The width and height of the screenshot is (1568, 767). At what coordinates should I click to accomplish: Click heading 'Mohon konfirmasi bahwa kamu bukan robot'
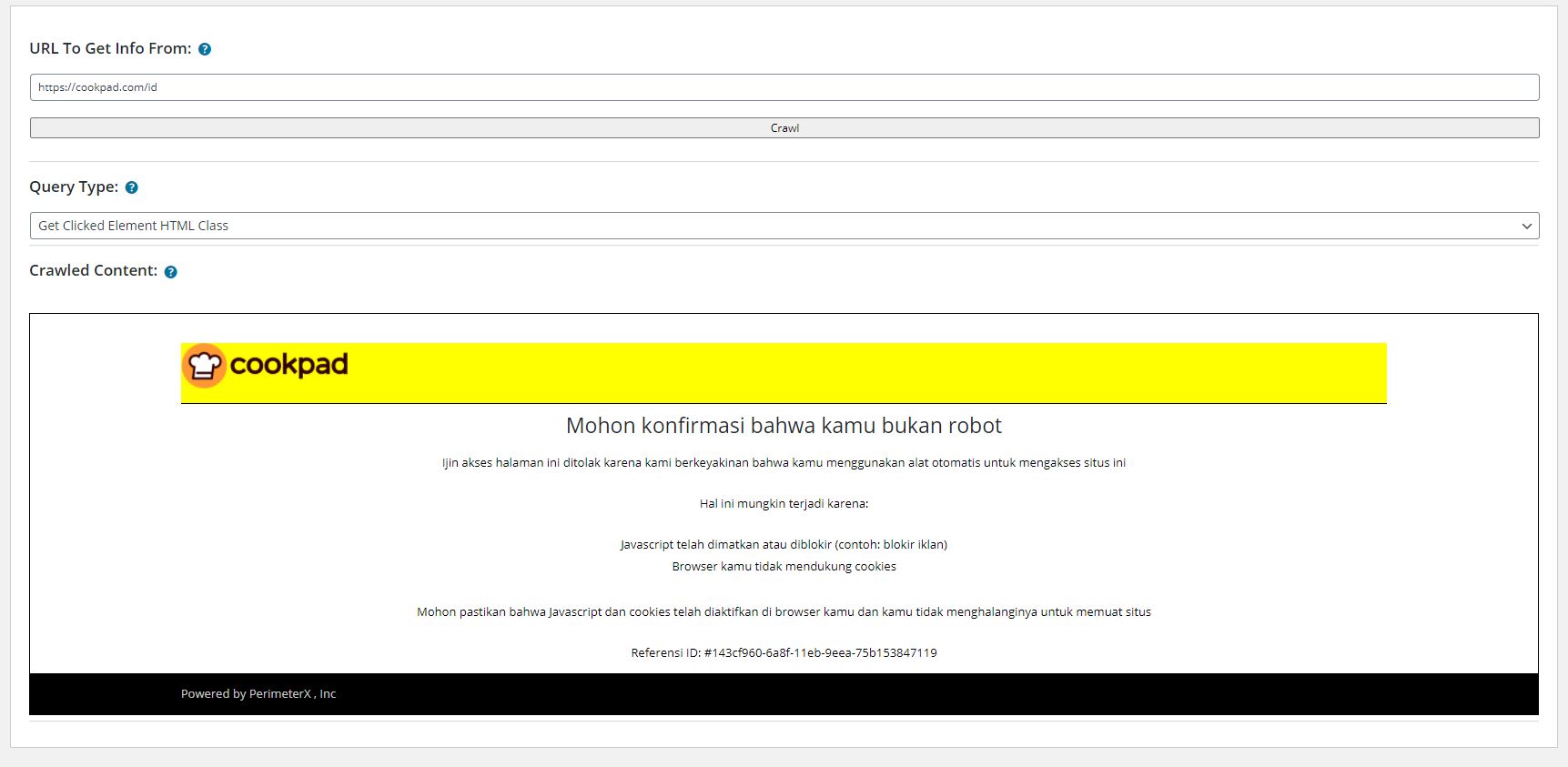784,426
